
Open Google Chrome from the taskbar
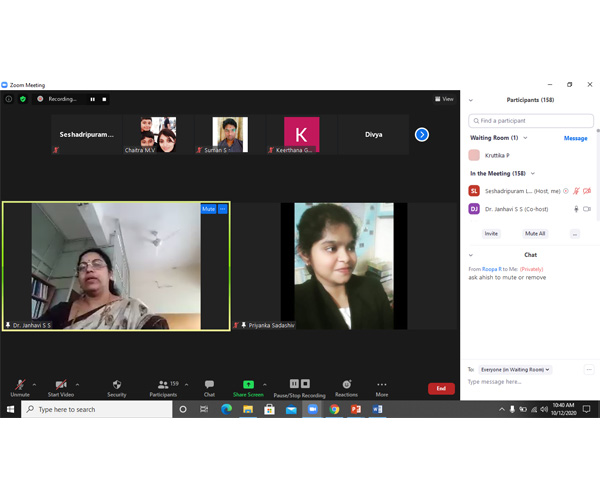click(334, 409)
